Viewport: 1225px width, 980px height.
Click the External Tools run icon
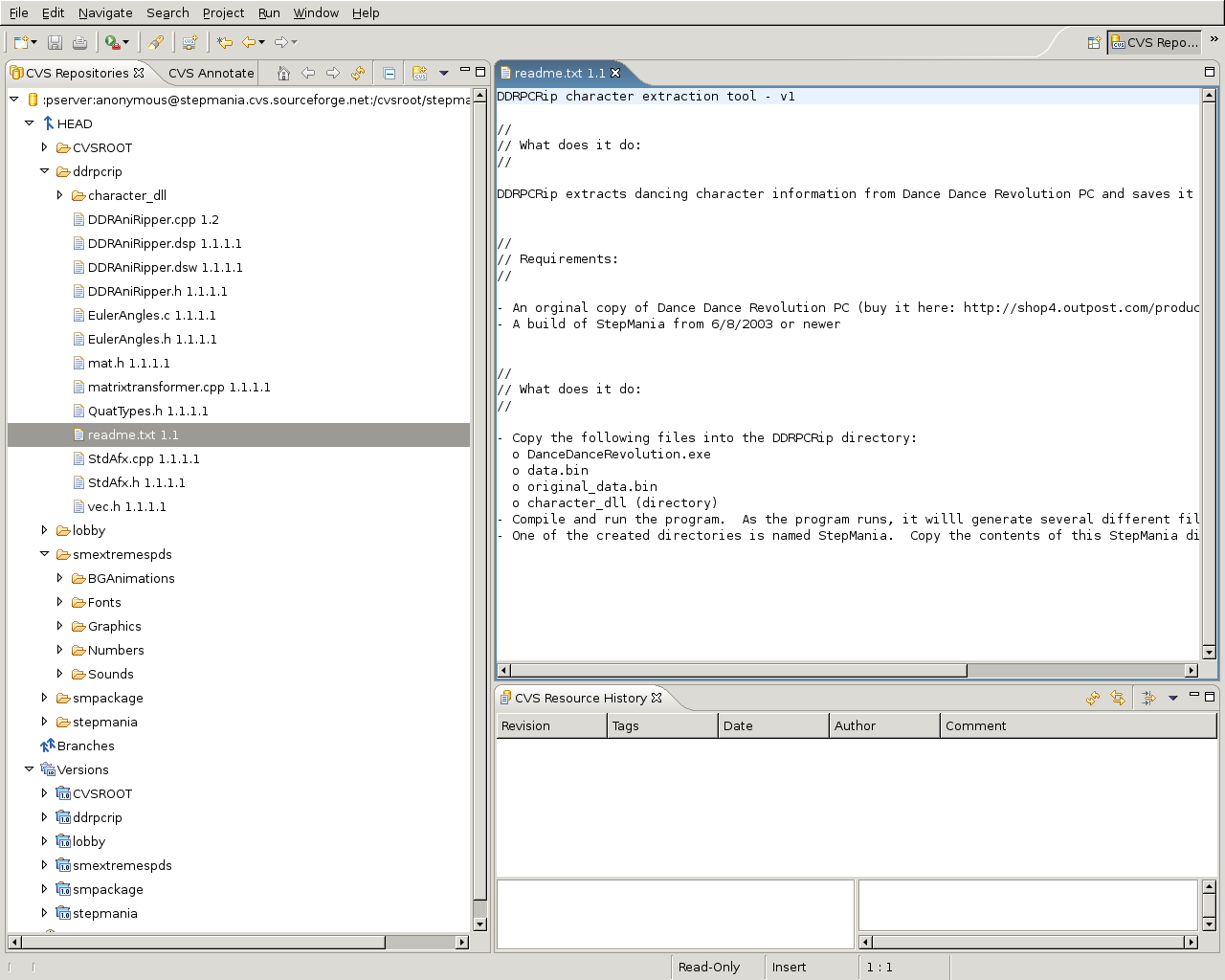(113, 42)
